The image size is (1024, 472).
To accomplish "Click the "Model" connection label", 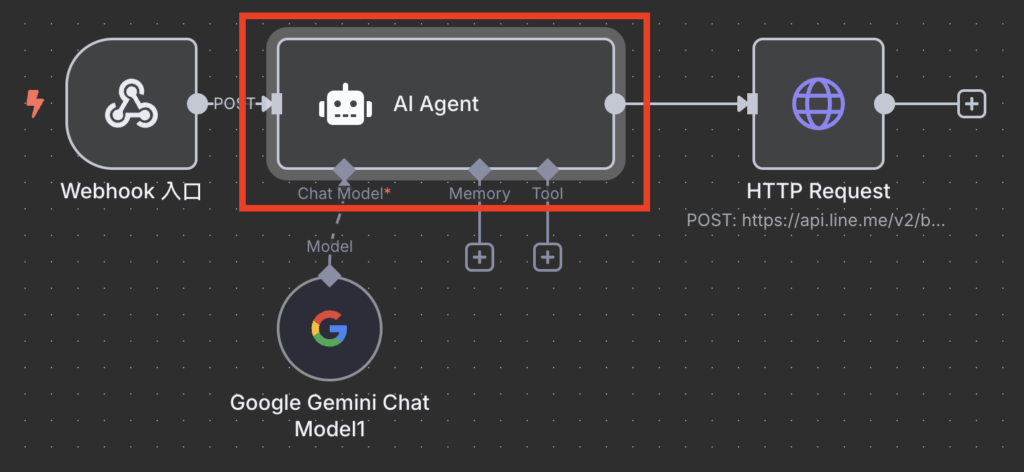I will click(x=330, y=246).
